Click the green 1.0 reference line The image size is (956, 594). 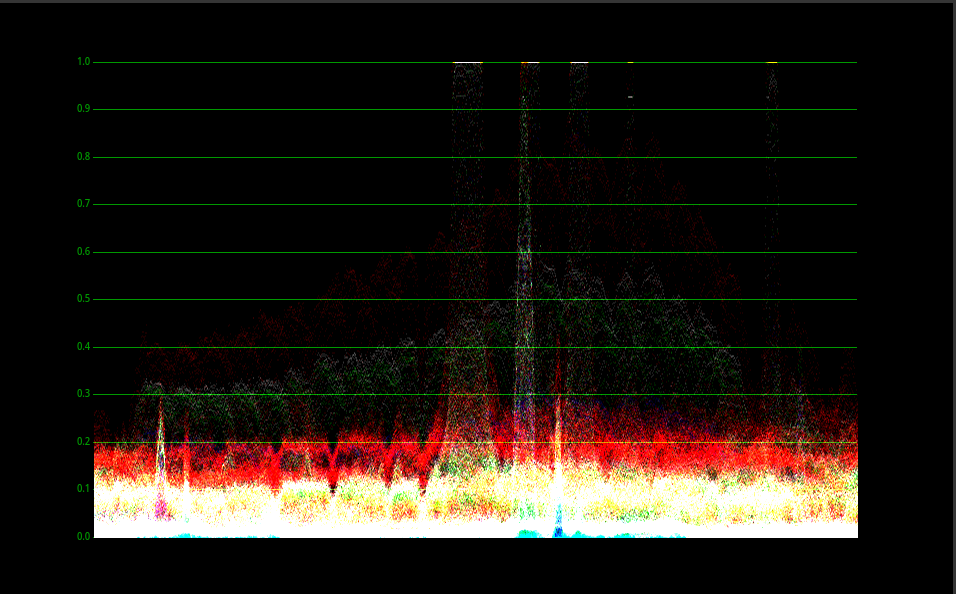[x=300, y=62]
